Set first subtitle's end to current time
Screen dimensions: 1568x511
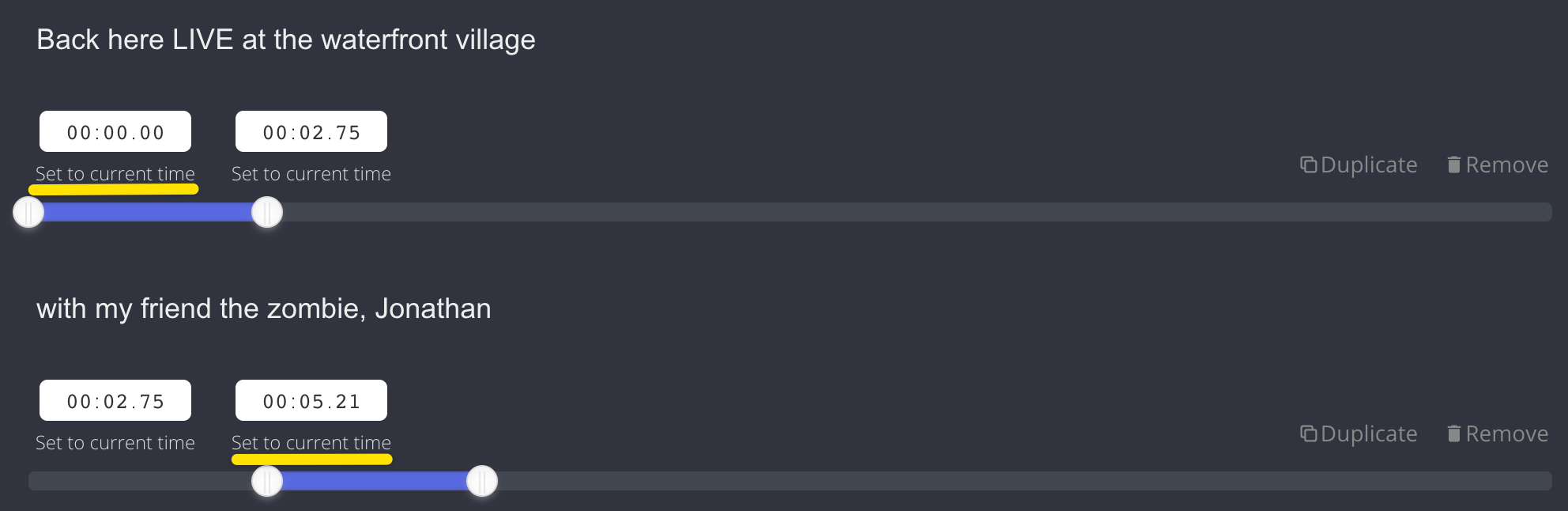pos(311,174)
